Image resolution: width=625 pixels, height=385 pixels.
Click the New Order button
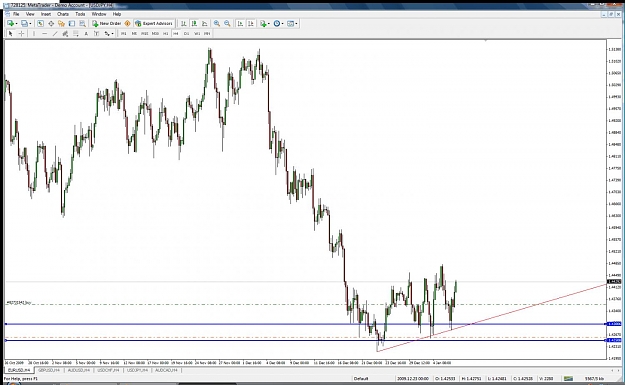pyautogui.click(x=106, y=24)
